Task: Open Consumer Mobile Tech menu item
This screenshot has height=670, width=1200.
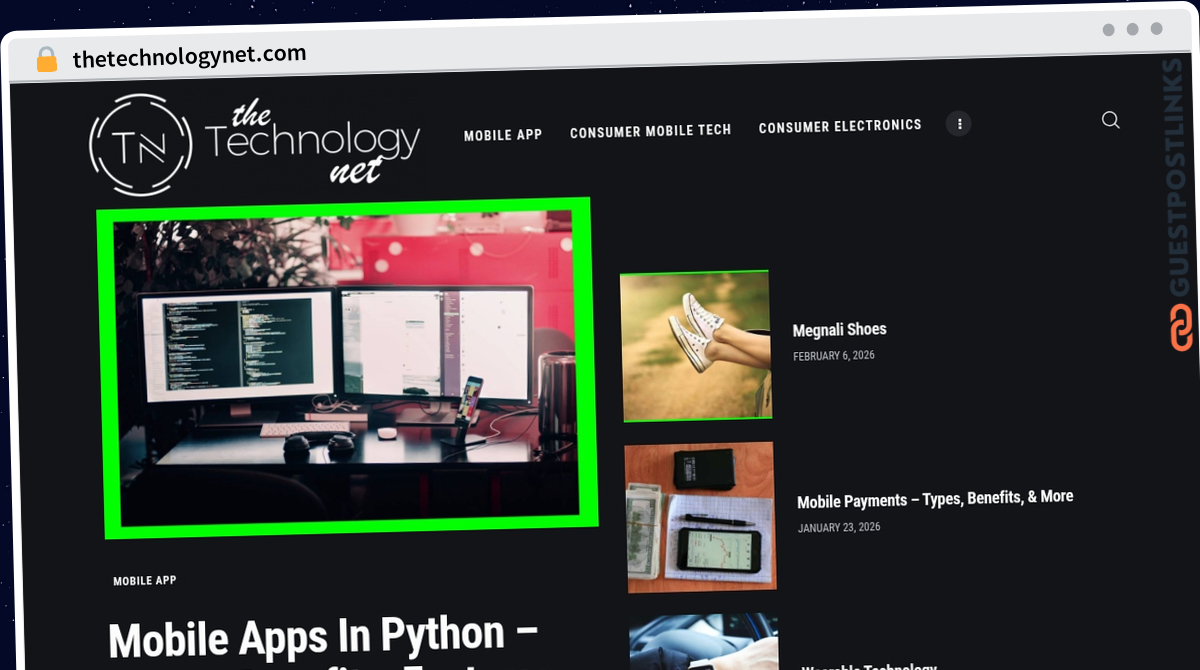Action: (651, 131)
